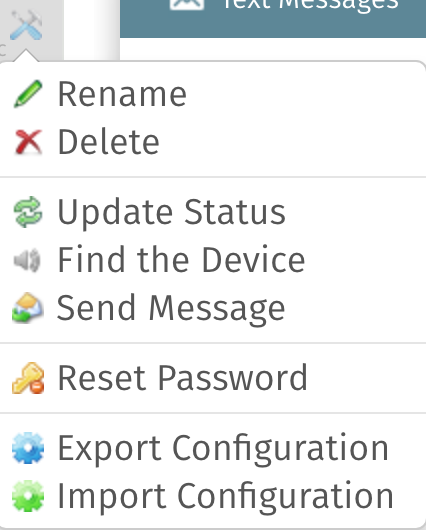Click the speaker Find the Device icon
This screenshot has height=530, width=426.
point(27,260)
